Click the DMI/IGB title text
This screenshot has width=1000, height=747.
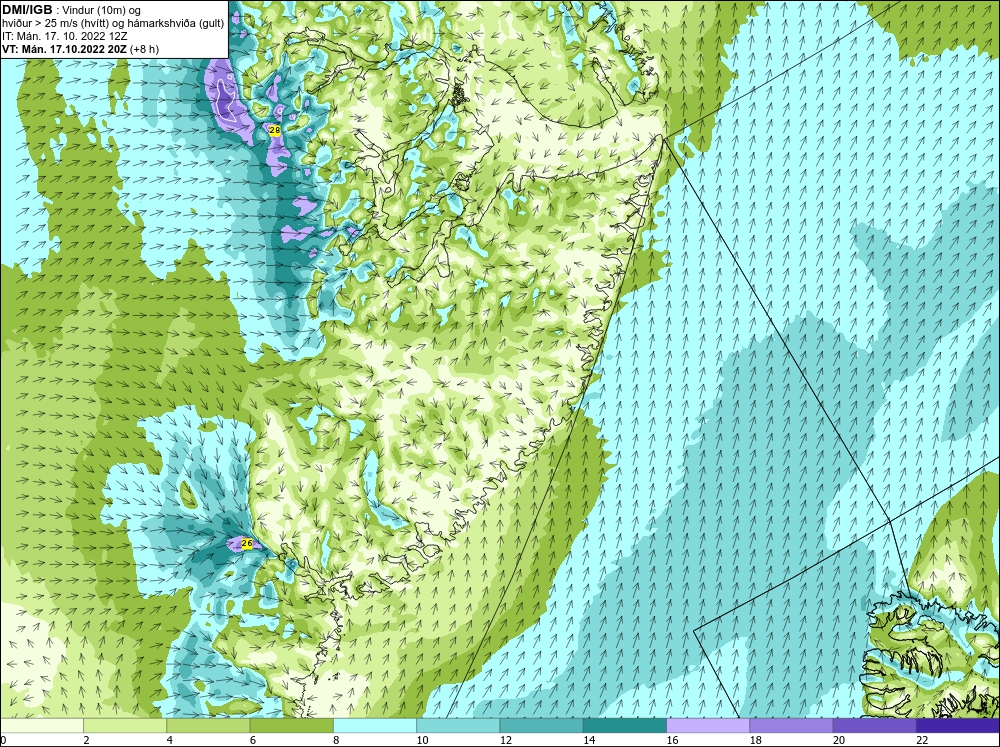click(27, 10)
